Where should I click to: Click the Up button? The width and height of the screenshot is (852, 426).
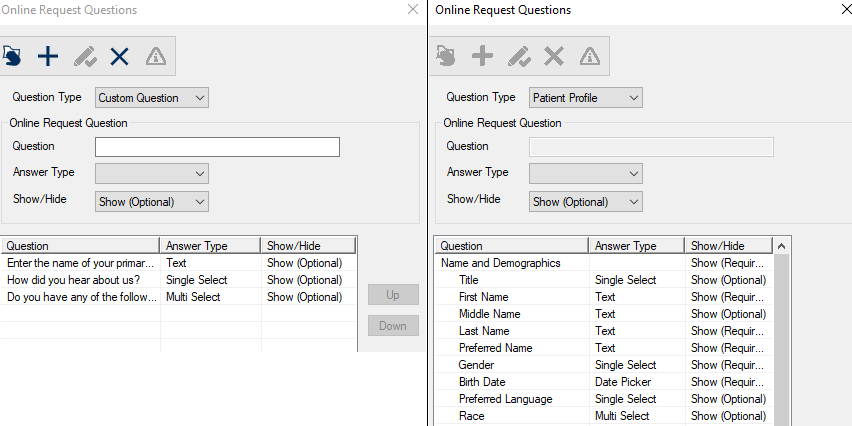(x=393, y=295)
